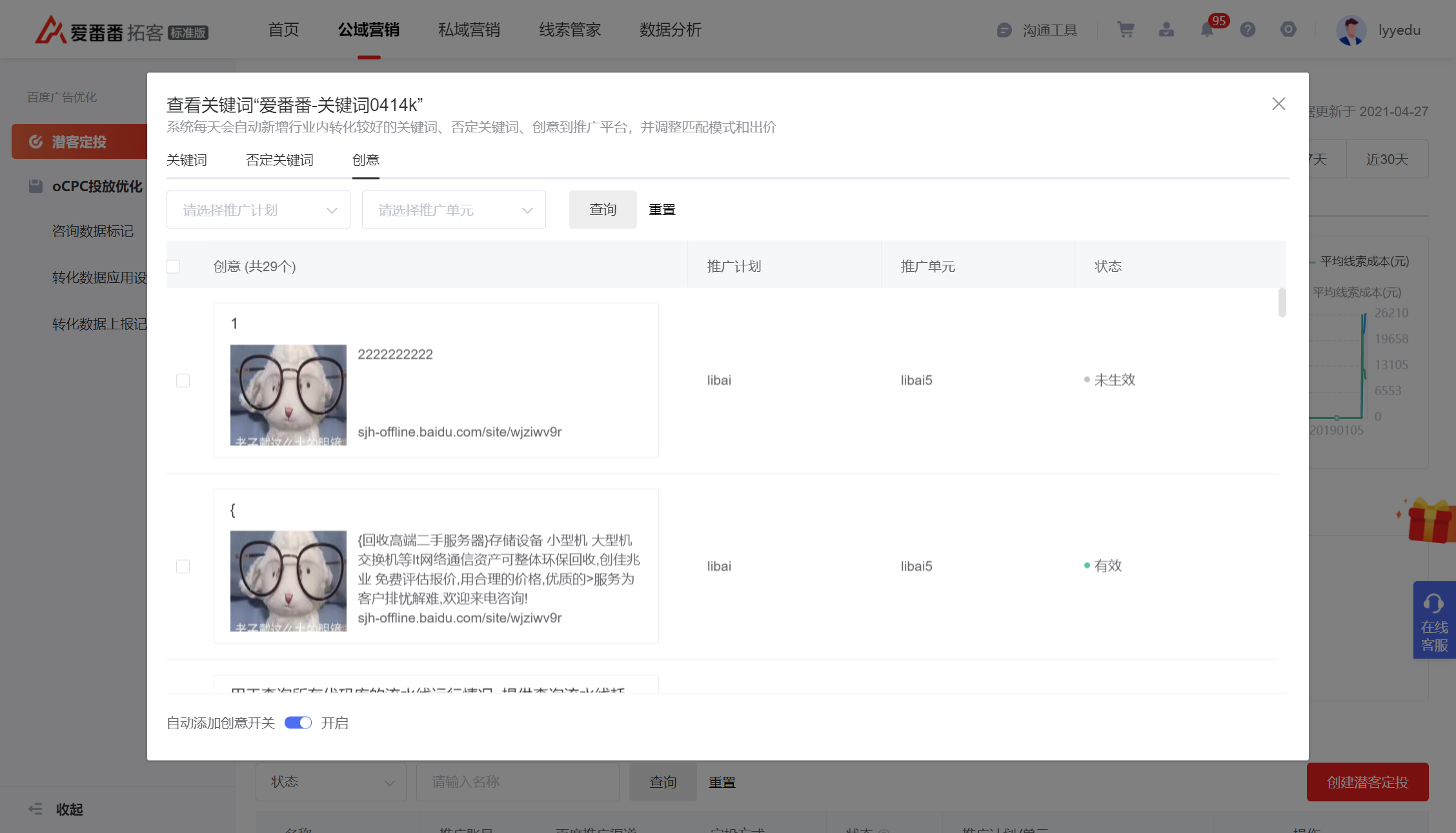Image resolution: width=1456 pixels, height=833 pixels.
Task: Click the thumbnail in the 回收高端二手服务器 creative
Action: pos(288,581)
